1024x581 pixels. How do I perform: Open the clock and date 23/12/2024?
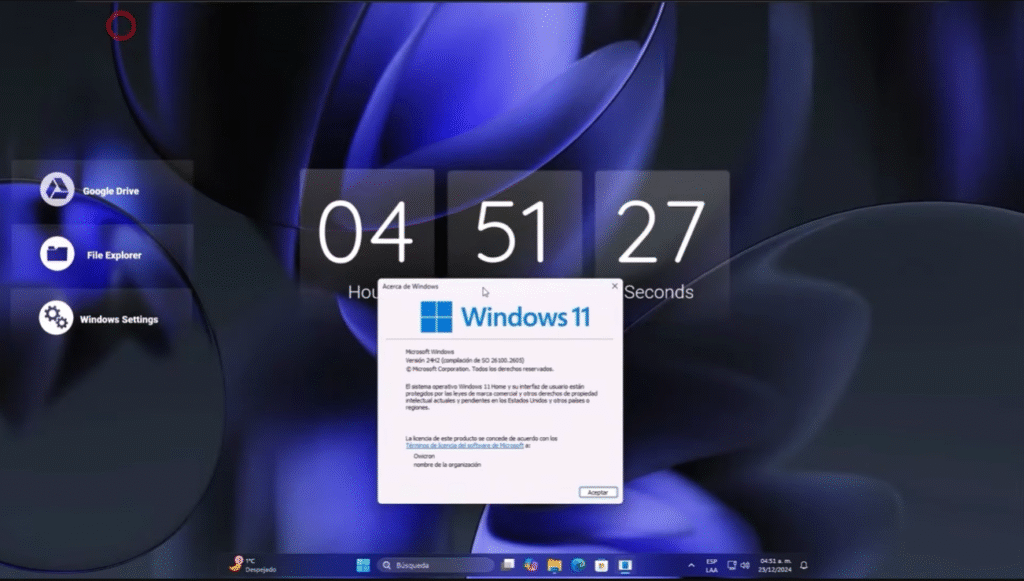[x=775, y=565]
